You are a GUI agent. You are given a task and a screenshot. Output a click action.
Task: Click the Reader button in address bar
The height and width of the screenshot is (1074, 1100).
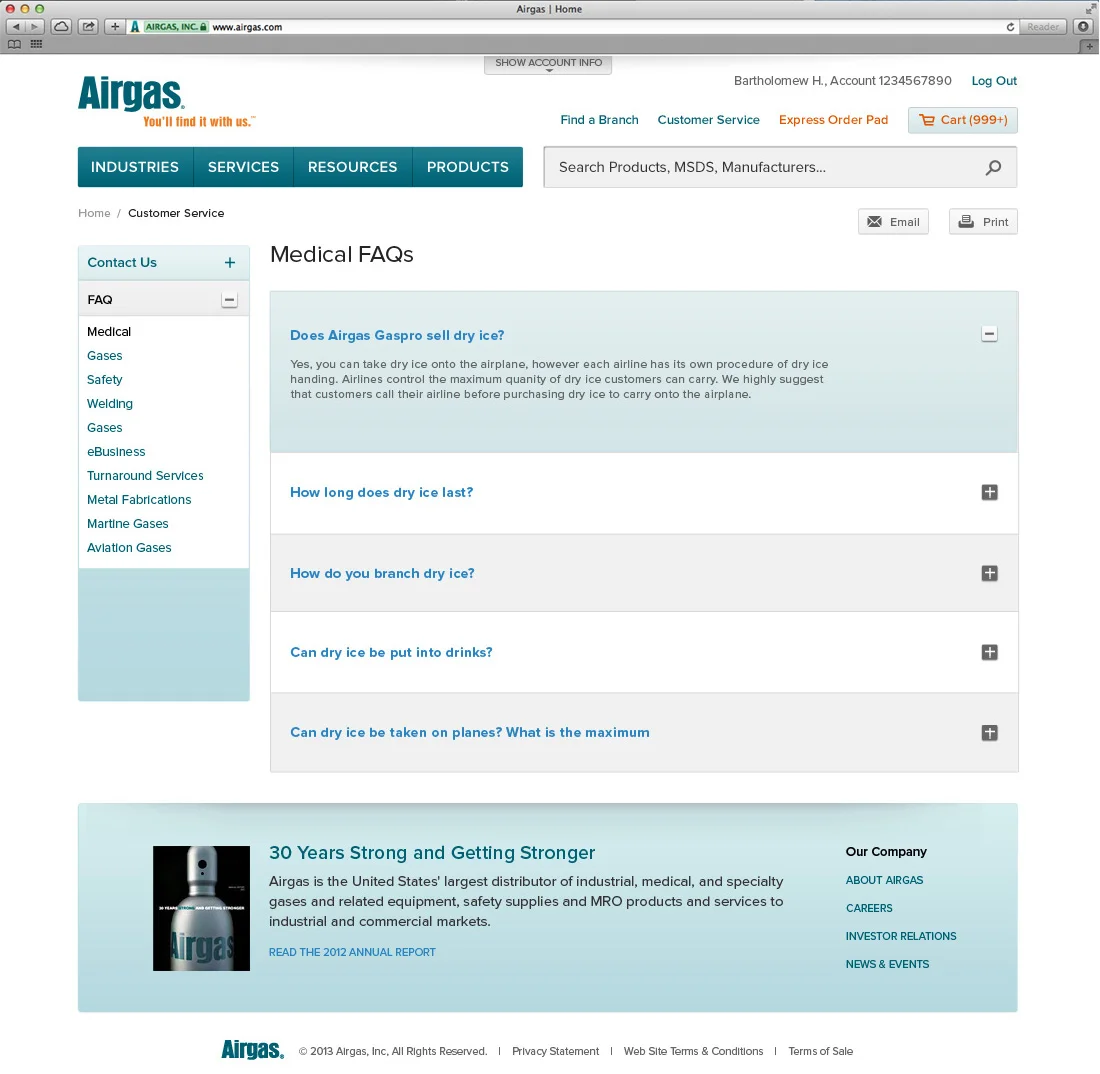coord(1043,27)
